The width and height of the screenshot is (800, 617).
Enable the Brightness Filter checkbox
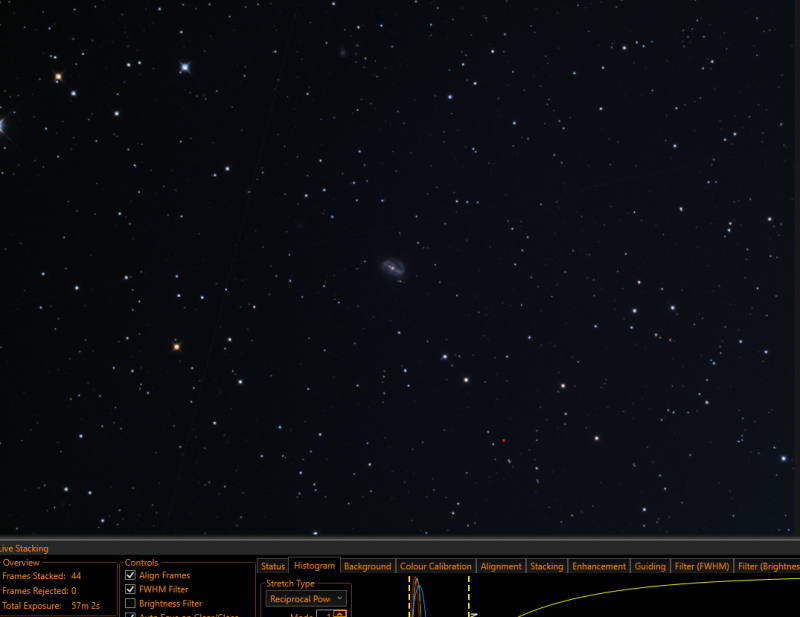point(130,604)
